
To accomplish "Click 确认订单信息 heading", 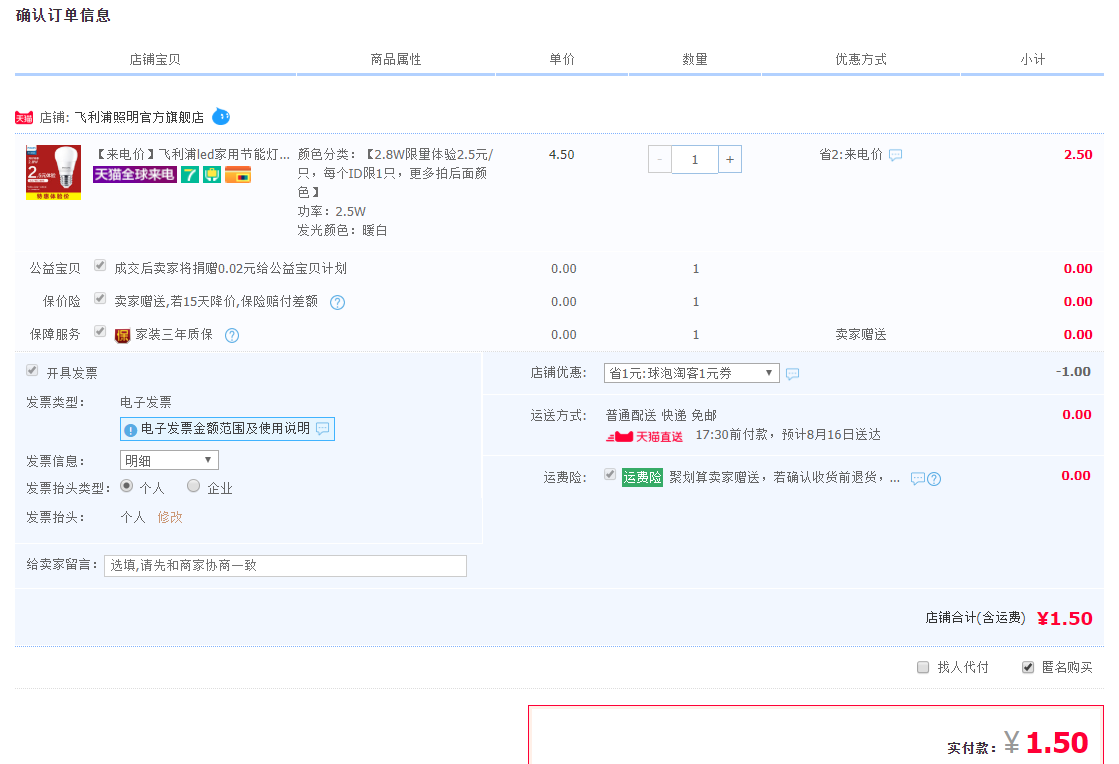I will (63, 15).
